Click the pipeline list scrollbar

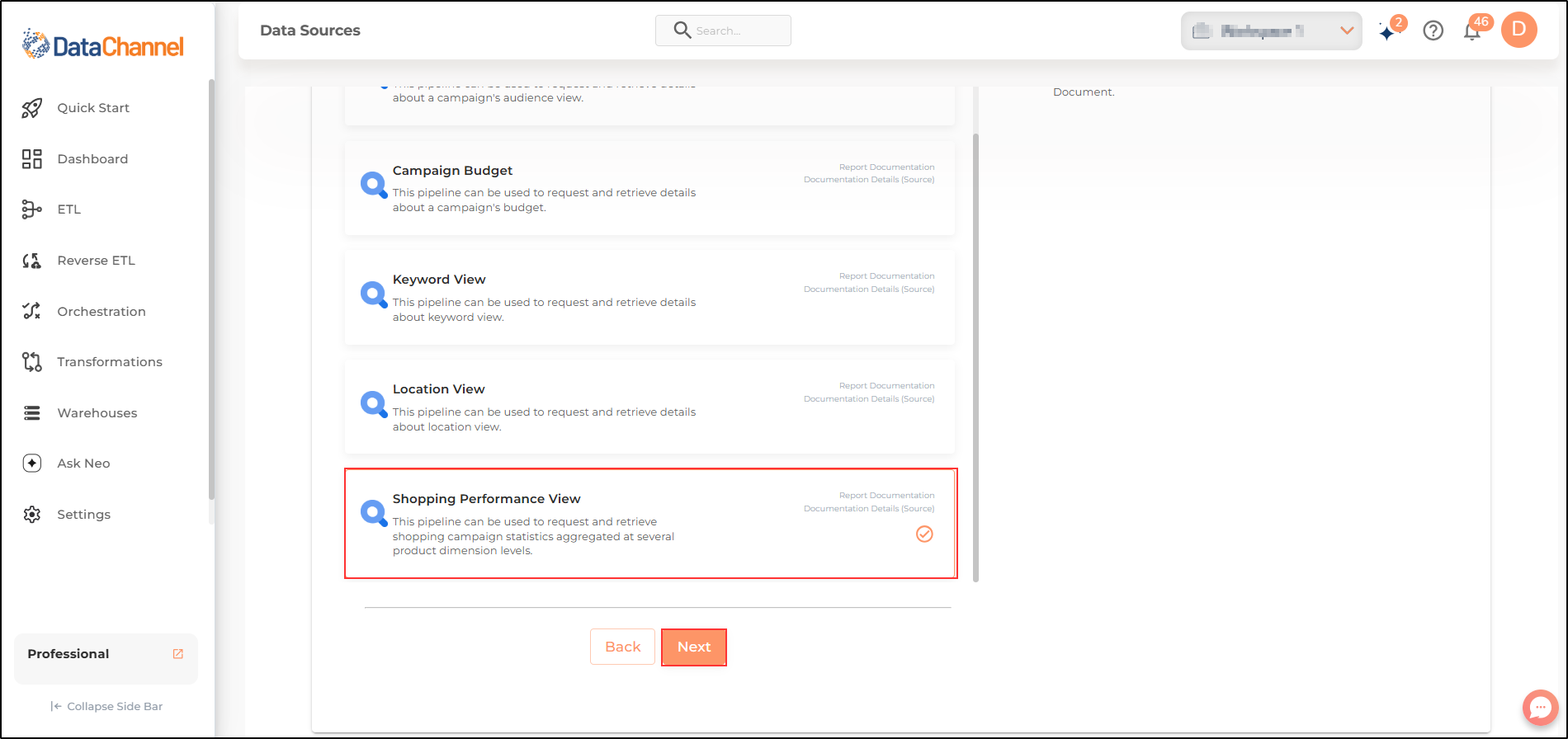976,358
